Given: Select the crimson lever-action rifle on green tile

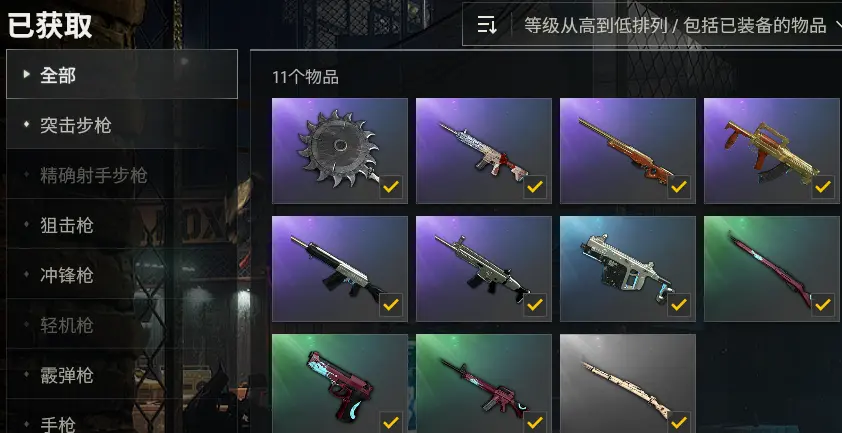Looking at the screenshot, I should (772, 269).
